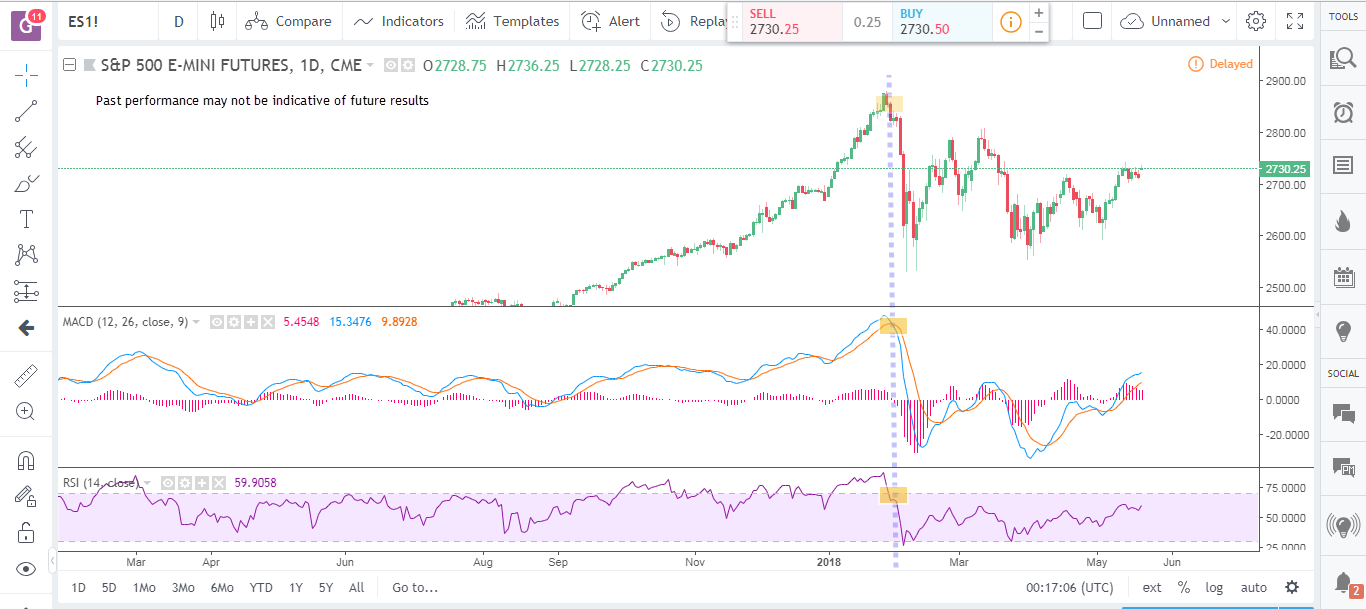The height and width of the screenshot is (609, 1366).
Task: Open the hotlist flame icon panel
Action: click(1343, 222)
